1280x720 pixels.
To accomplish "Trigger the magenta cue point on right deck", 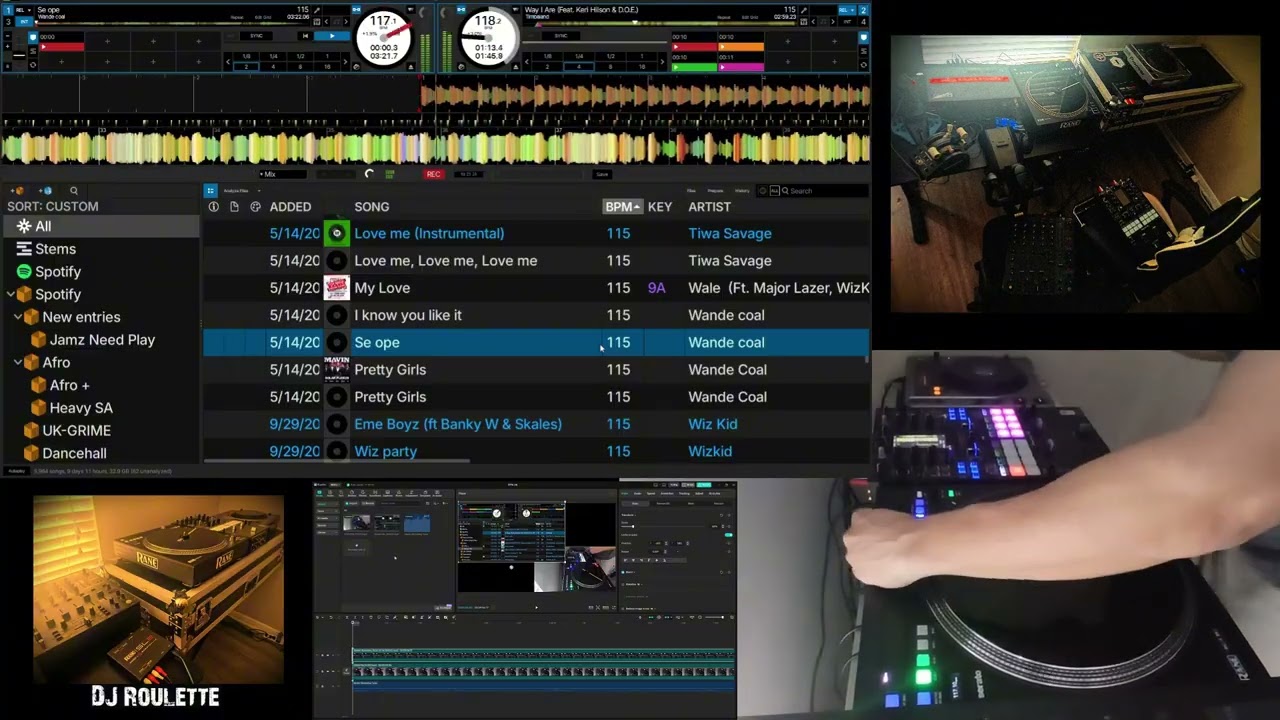I will pos(741,67).
